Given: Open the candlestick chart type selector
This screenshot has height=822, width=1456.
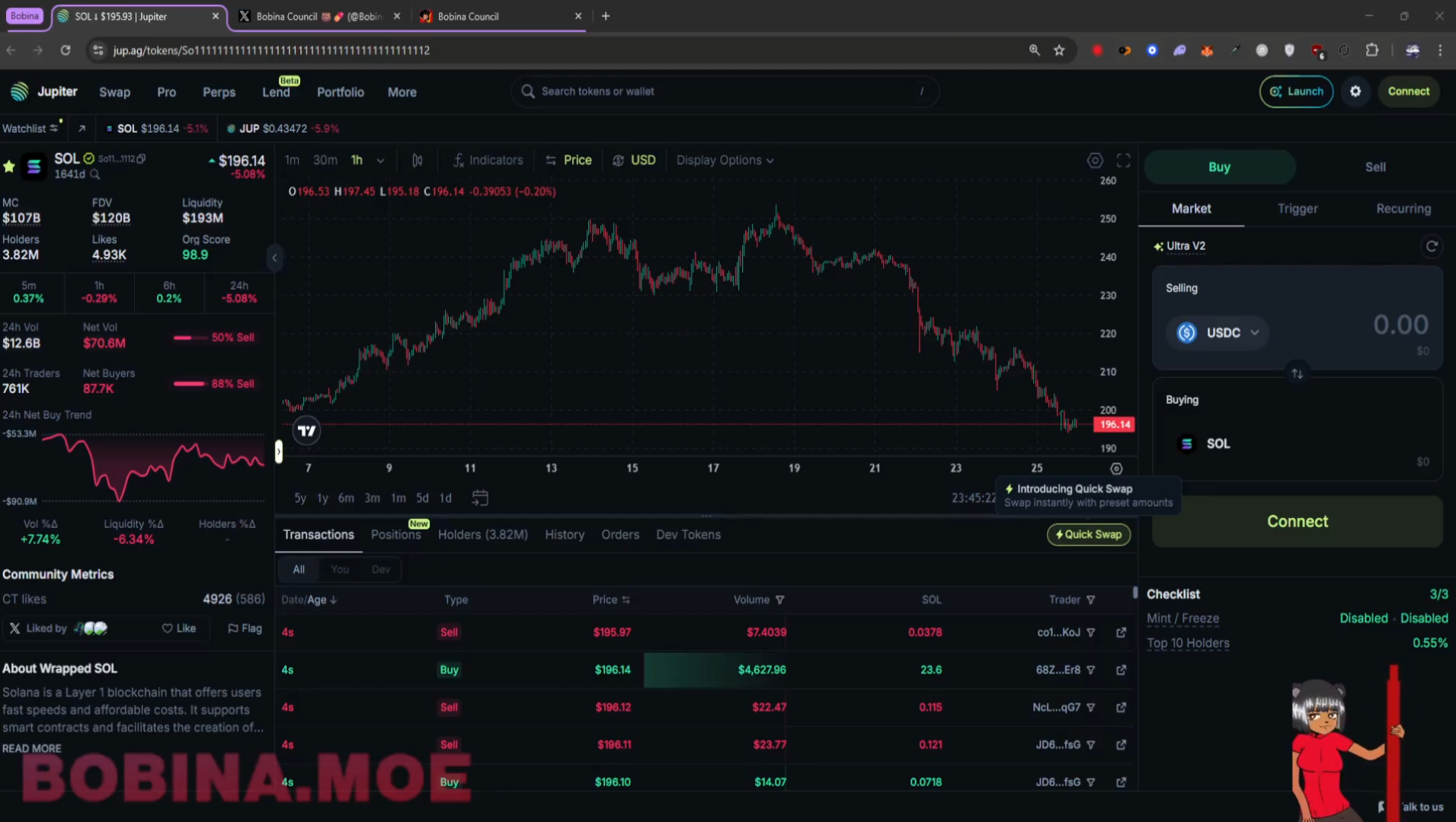Looking at the screenshot, I should click(418, 161).
